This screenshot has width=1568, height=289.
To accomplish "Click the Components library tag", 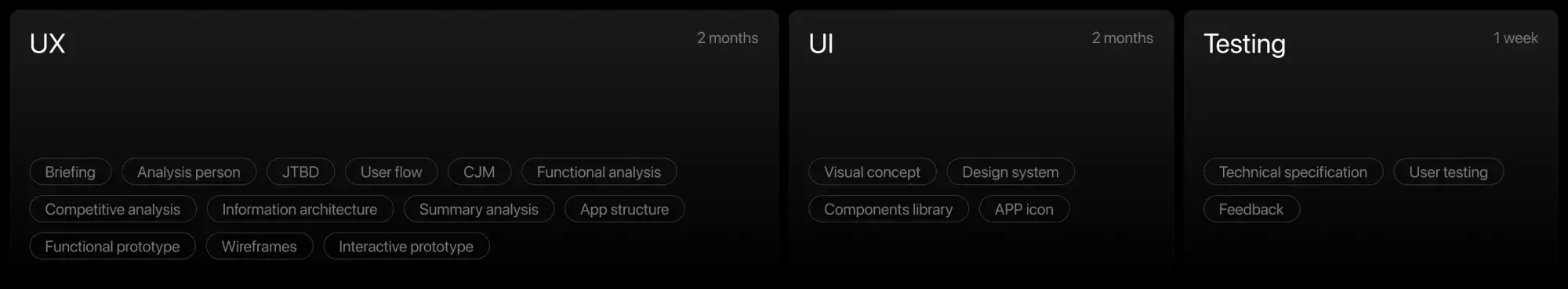I will pos(888,209).
